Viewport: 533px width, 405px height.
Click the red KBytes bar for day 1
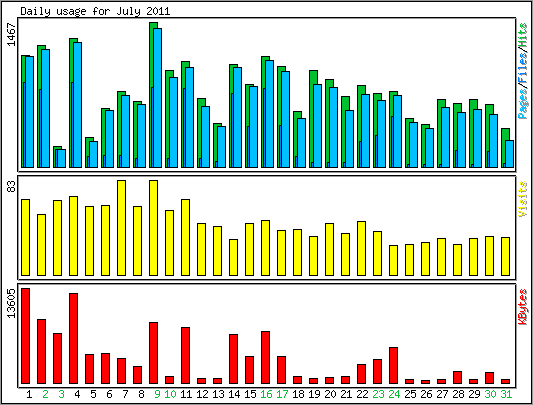(x=25, y=336)
